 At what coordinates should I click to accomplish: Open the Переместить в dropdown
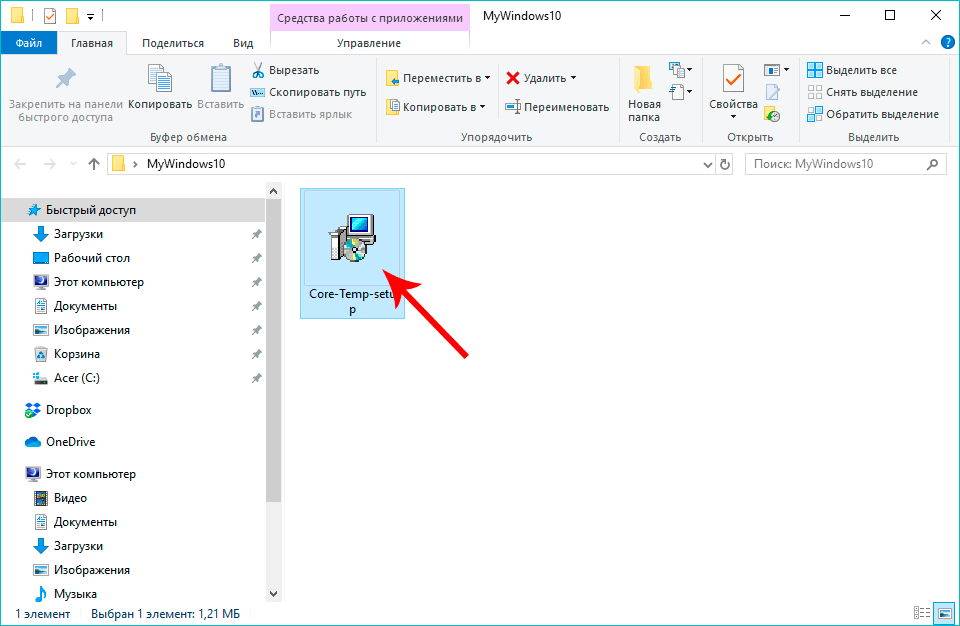pyautogui.click(x=438, y=78)
